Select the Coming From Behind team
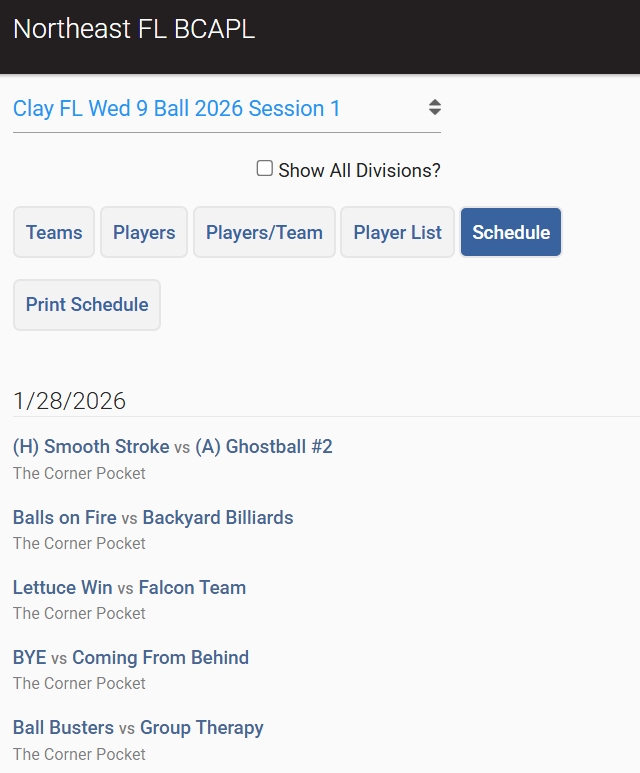The height and width of the screenshot is (773, 640). click(x=160, y=658)
